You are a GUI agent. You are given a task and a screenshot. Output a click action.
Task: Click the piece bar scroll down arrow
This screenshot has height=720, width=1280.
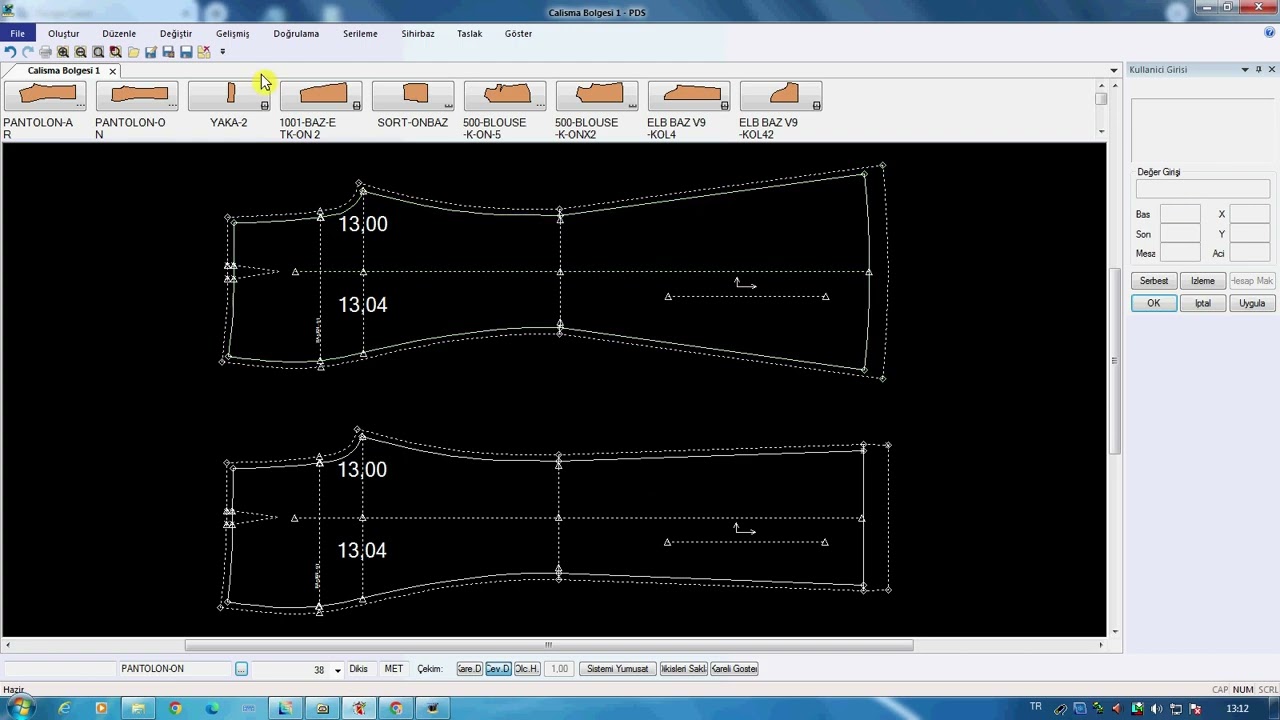(x=1101, y=131)
